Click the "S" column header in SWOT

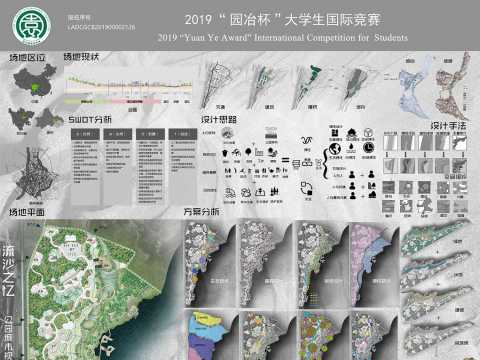85,134
